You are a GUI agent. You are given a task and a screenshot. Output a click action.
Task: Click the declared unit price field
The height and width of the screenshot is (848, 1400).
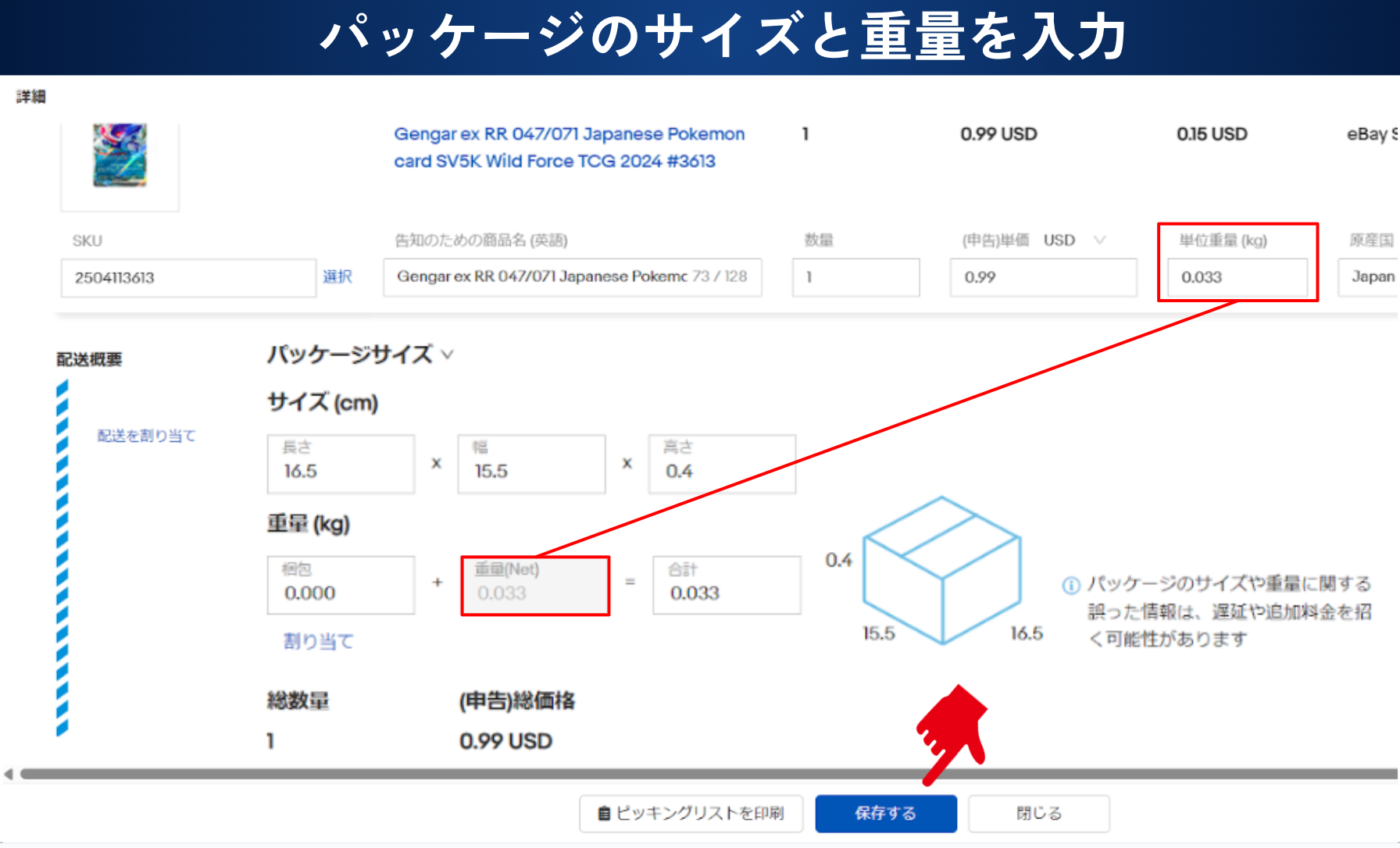(x=1042, y=278)
